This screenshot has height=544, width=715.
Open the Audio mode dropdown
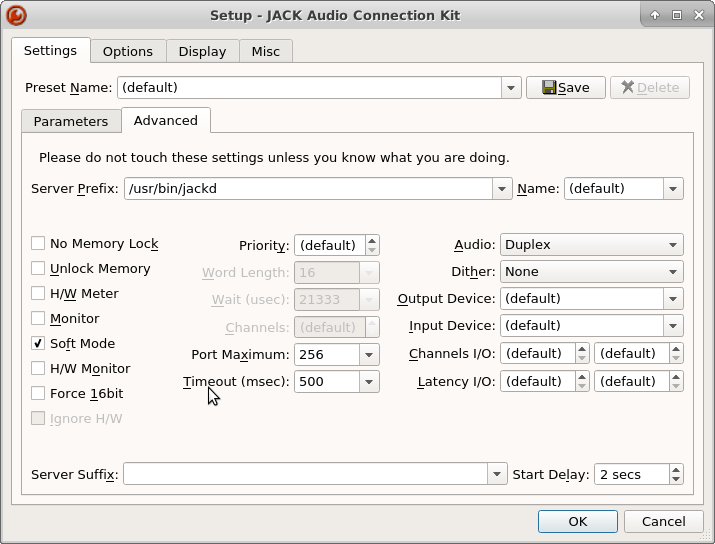591,245
